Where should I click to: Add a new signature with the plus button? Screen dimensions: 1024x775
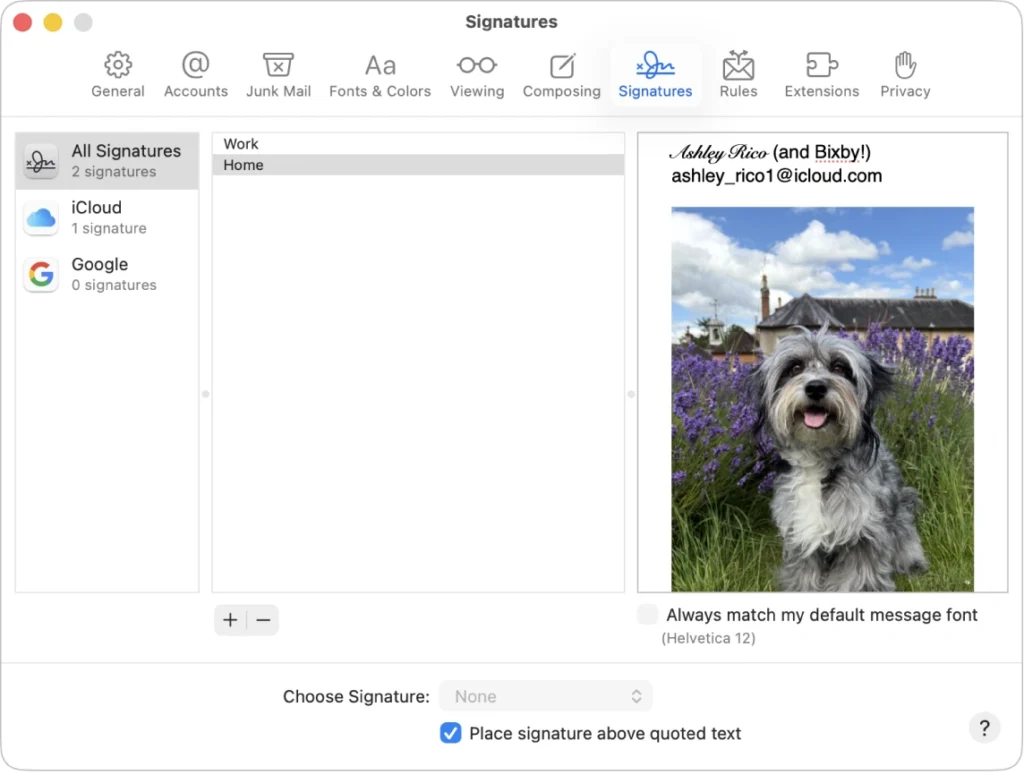pyautogui.click(x=230, y=620)
